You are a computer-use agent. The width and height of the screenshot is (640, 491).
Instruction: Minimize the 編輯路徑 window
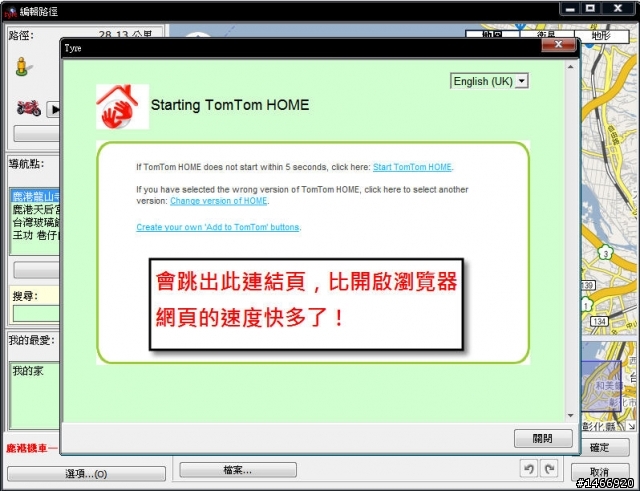(570, 9)
